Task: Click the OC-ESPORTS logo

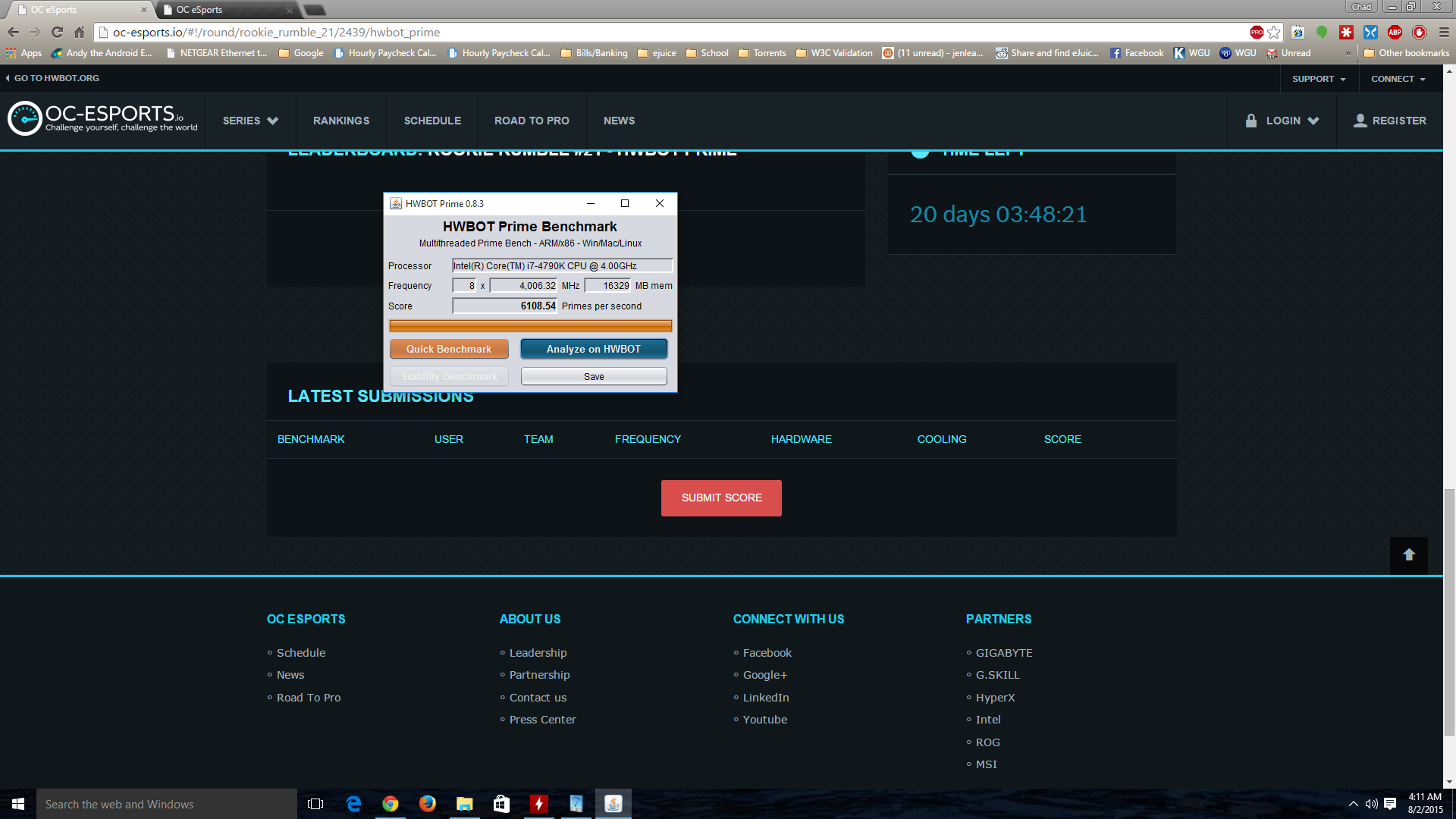Action: click(102, 119)
